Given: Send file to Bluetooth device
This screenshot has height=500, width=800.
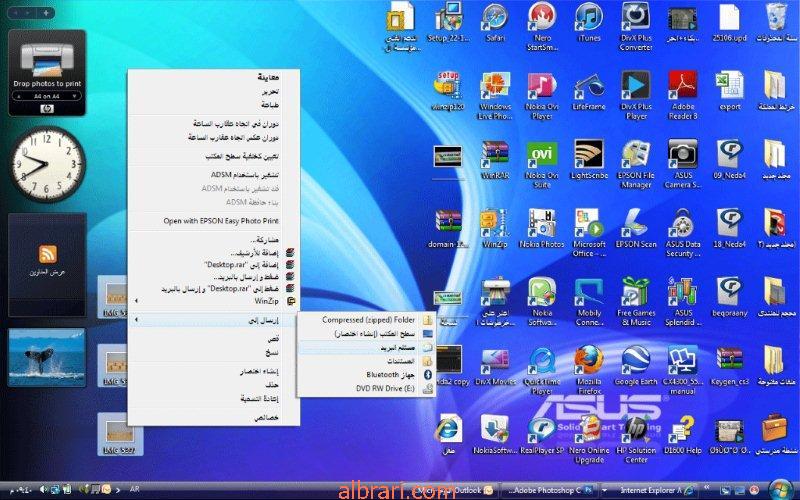Looking at the screenshot, I should [x=366, y=374].
